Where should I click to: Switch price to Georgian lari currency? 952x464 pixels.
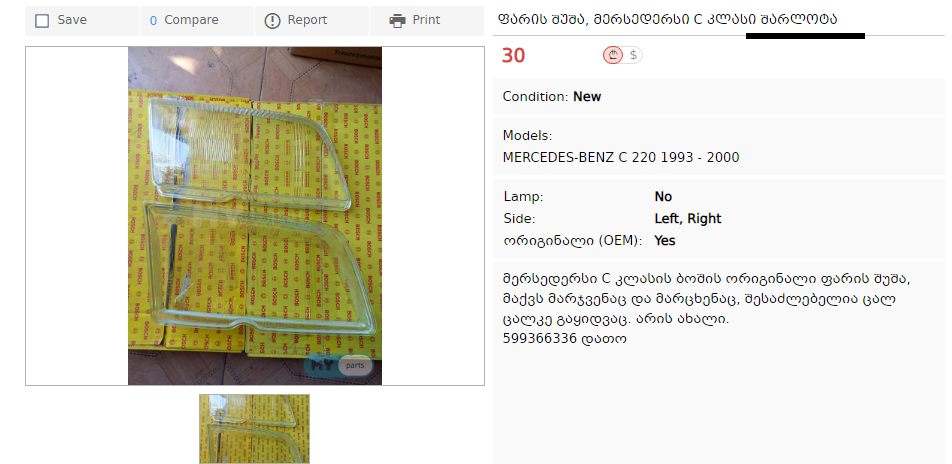pyautogui.click(x=613, y=55)
